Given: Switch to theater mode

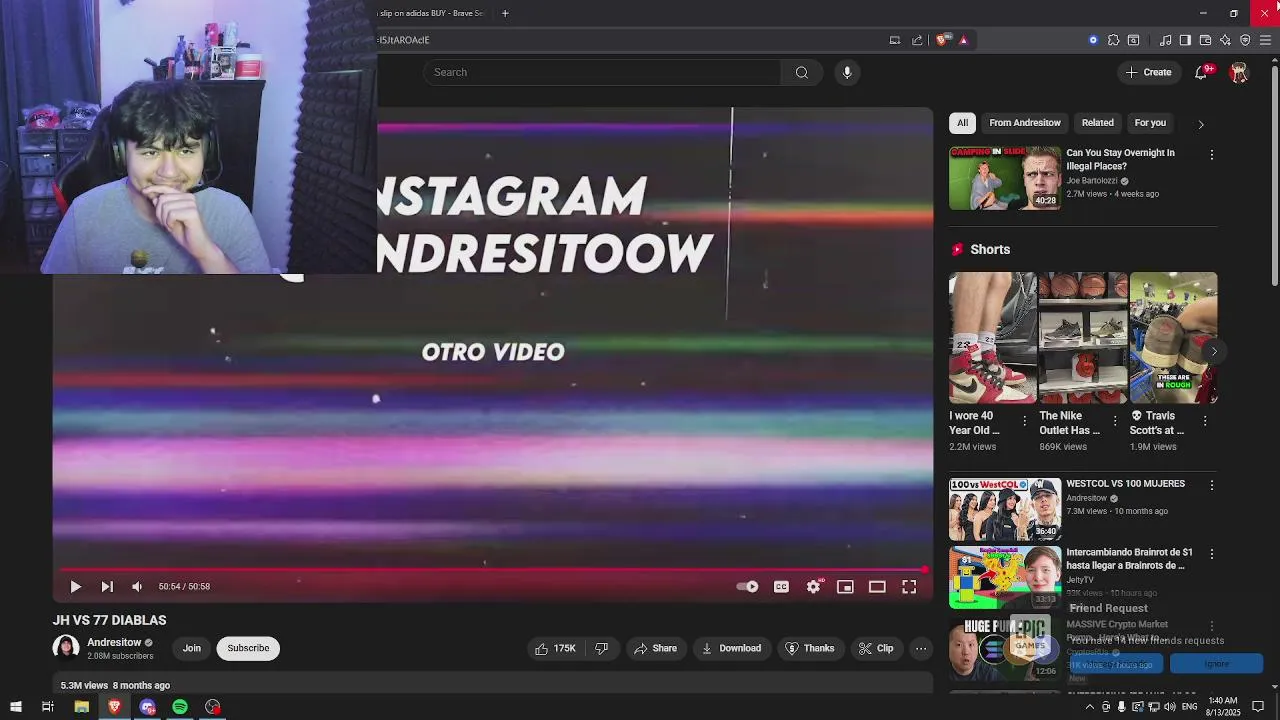Looking at the screenshot, I should tap(877, 587).
